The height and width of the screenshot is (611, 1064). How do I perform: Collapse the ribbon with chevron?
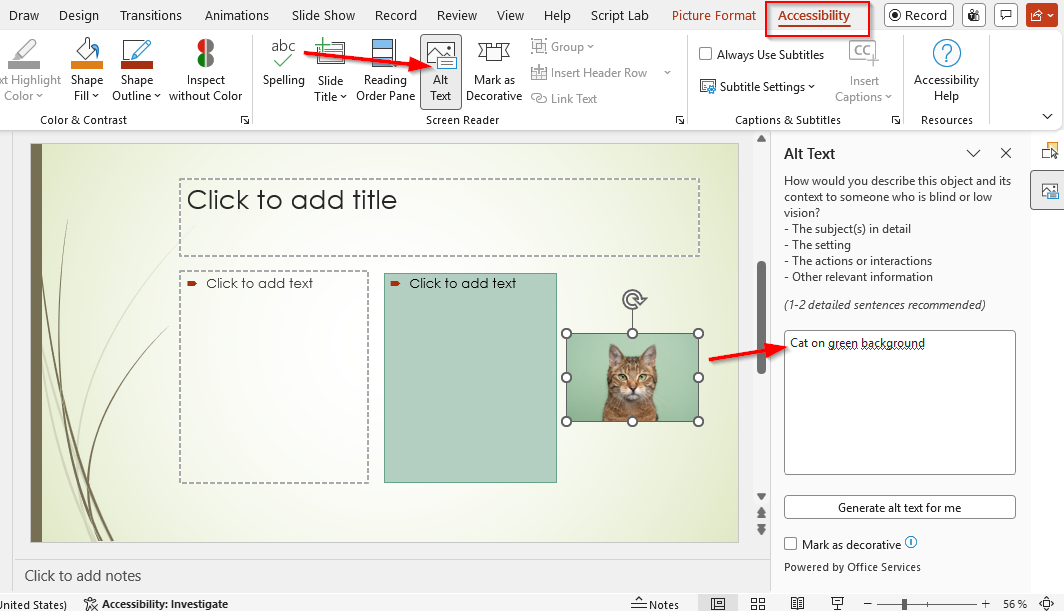(1047, 117)
